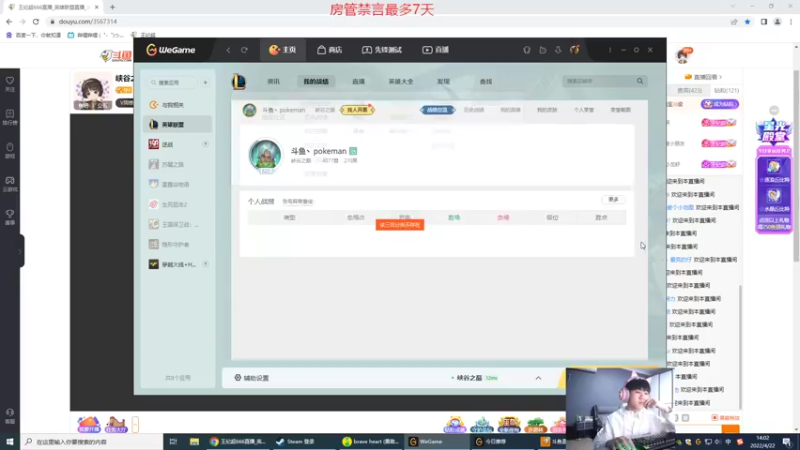
Task: Click the Chrome address bar
Action: pos(388,21)
